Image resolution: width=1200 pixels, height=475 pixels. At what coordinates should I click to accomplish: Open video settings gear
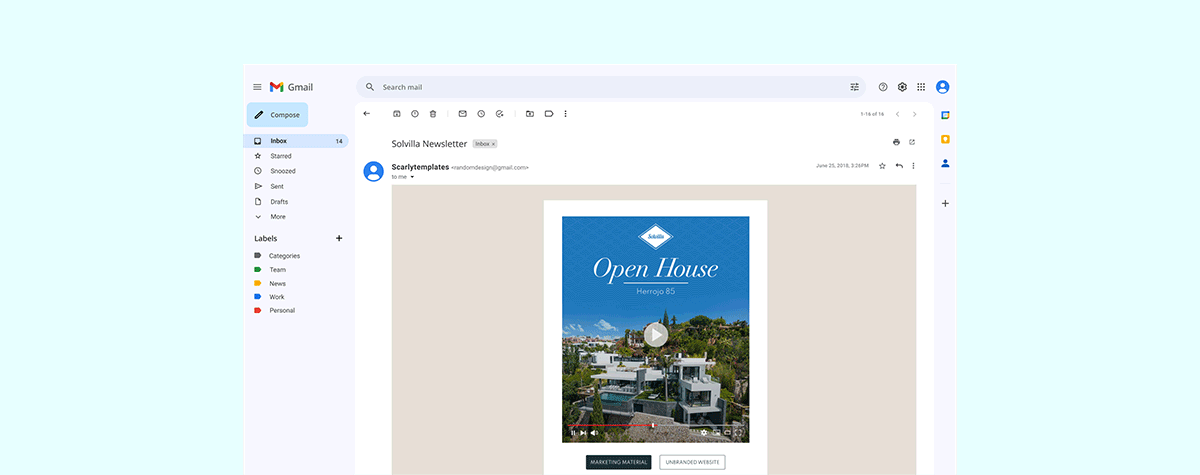[705, 433]
